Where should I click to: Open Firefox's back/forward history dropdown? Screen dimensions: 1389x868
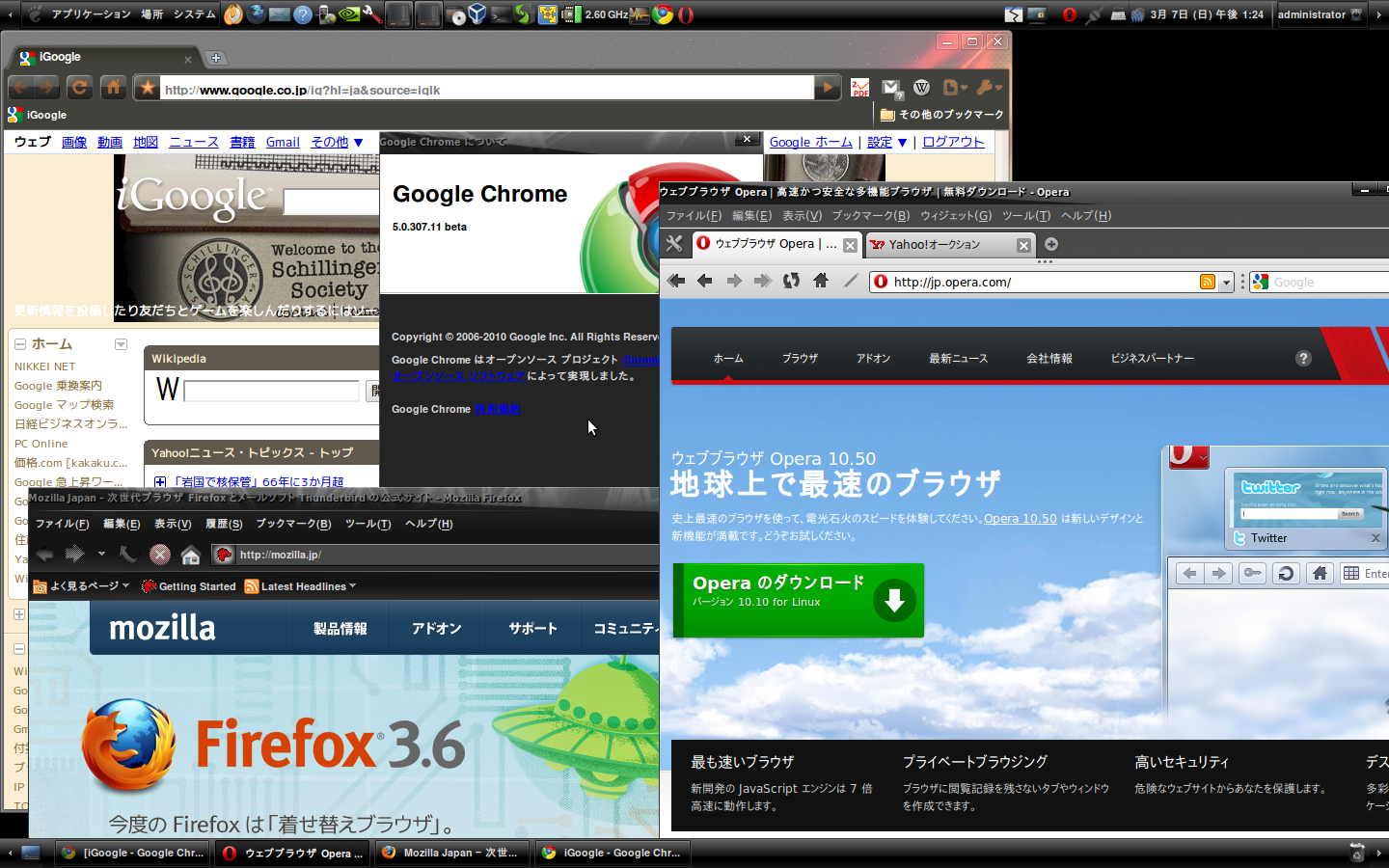[101, 555]
